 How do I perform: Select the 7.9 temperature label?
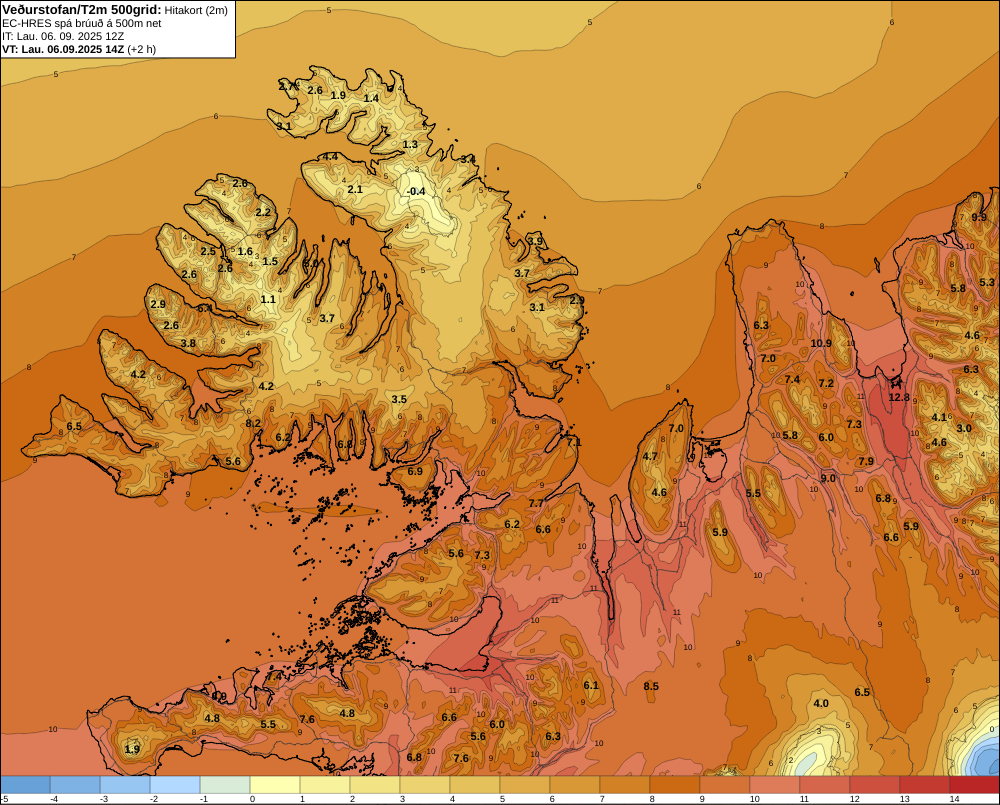click(866, 461)
